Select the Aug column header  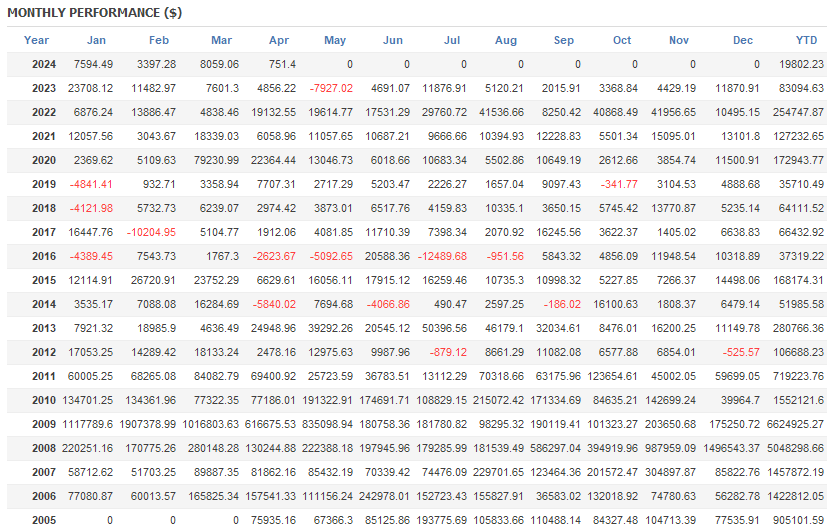coord(505,40)
